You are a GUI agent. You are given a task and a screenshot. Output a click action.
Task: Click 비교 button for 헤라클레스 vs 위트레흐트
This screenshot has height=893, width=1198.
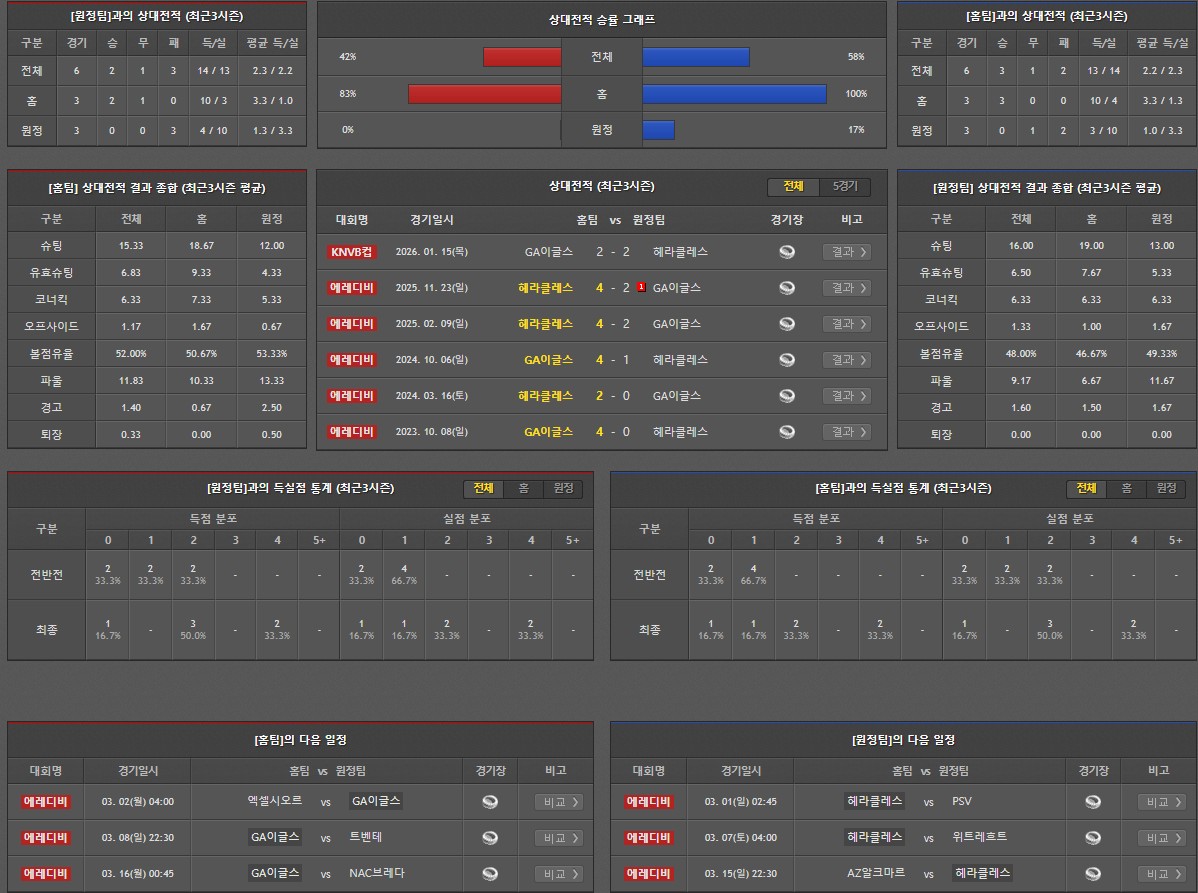pyautogui.click(x=1161, y=838)
